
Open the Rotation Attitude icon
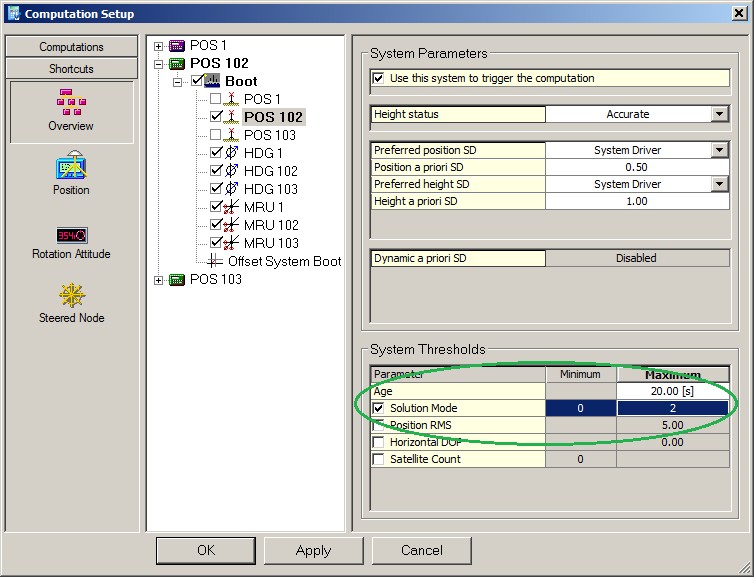(71, 235)
